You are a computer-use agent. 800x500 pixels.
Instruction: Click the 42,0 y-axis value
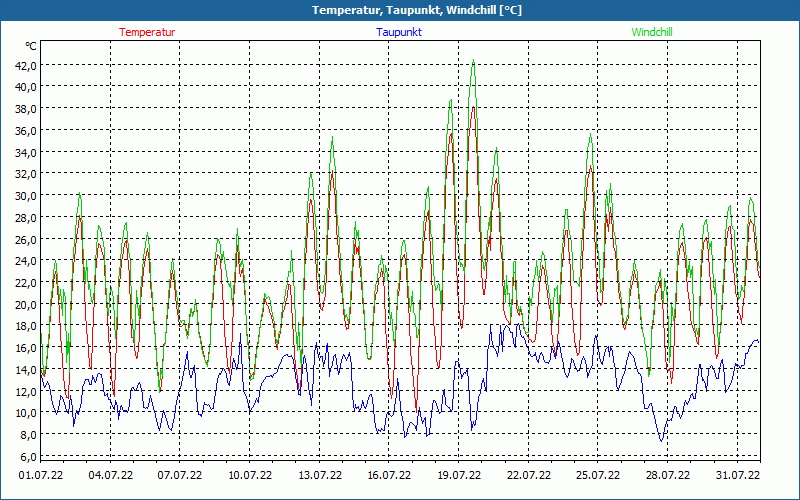point(26,65)
